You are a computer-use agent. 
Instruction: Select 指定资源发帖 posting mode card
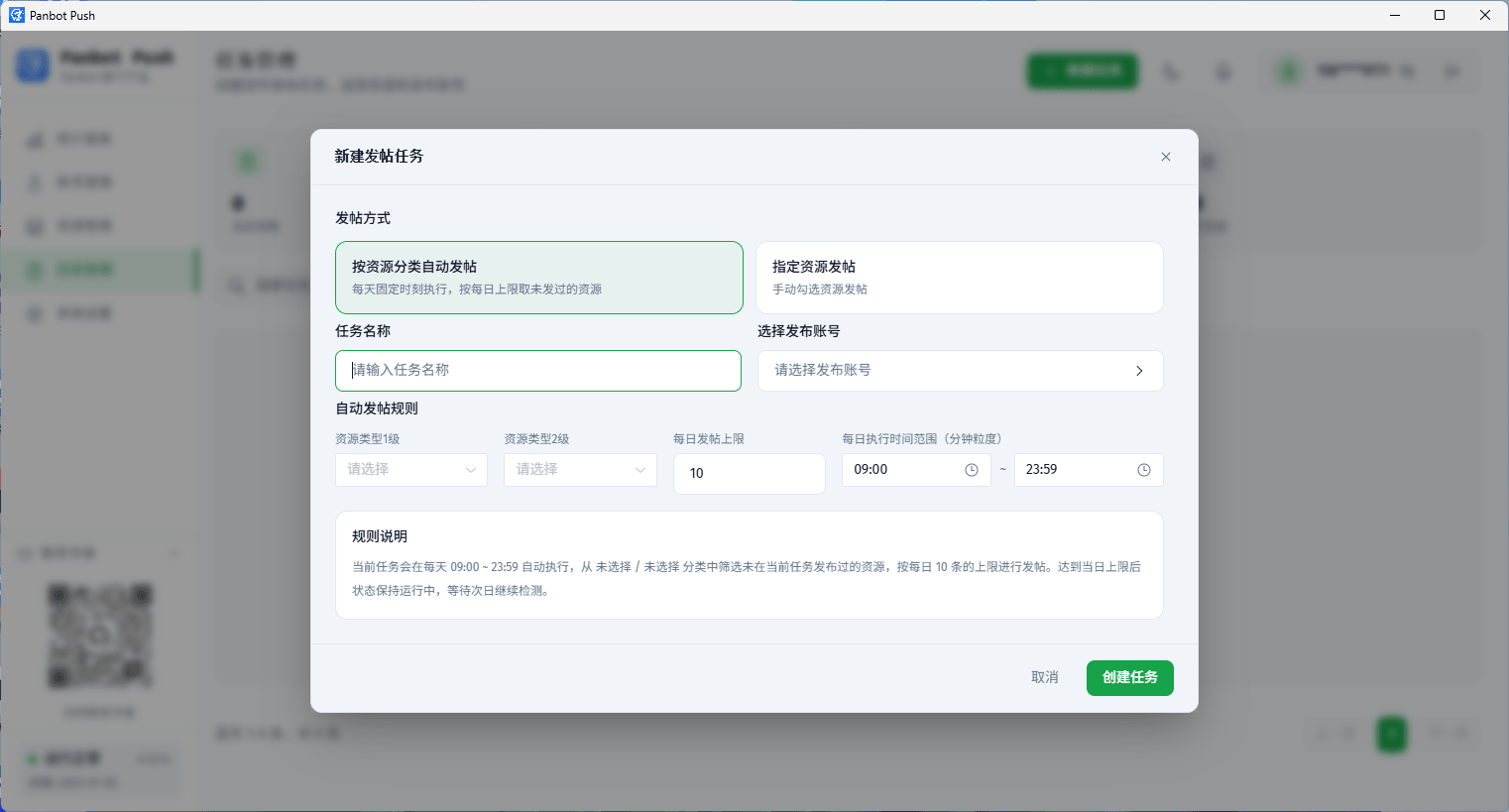[960, 278]
